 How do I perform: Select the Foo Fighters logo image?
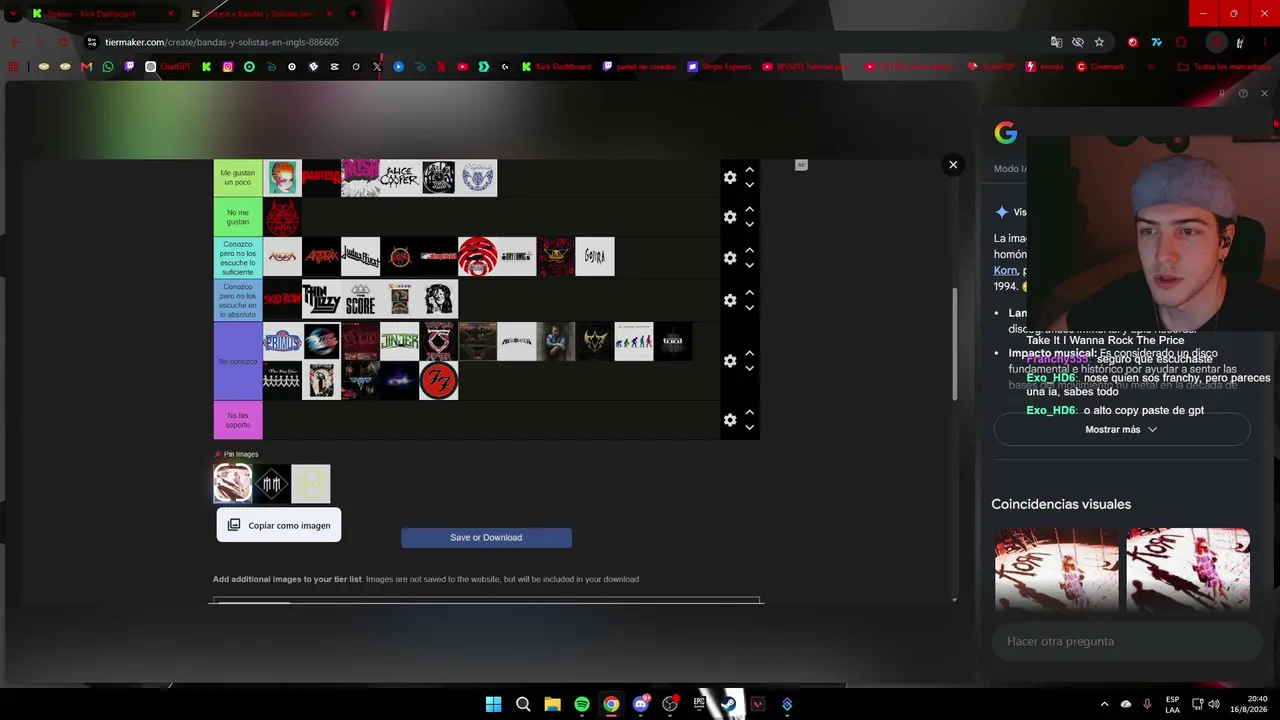pyautogui.click(x=438, y=380)
